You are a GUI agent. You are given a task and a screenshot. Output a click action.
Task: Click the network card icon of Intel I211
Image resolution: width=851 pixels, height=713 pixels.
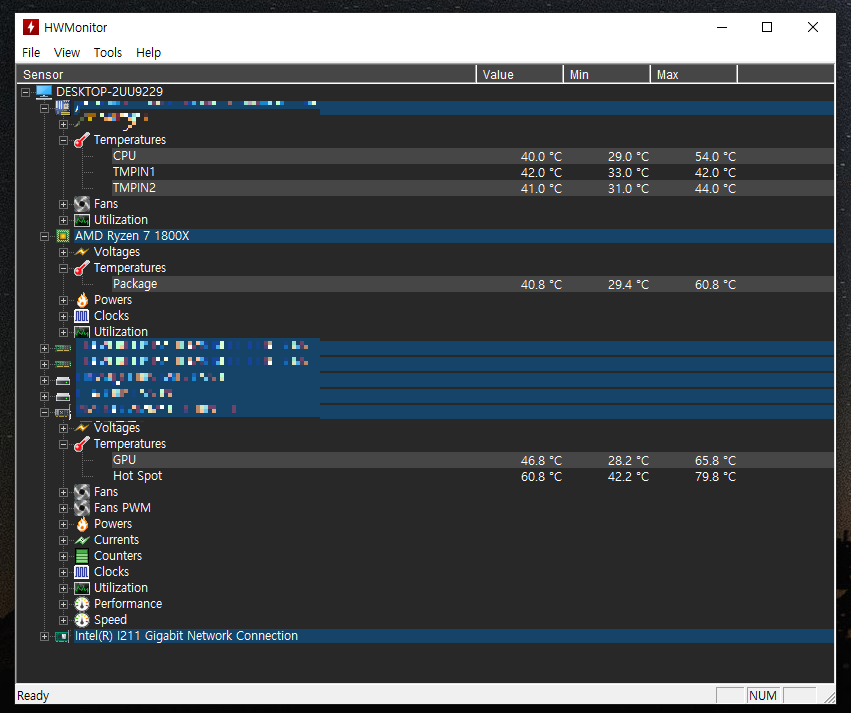(62, 636)
